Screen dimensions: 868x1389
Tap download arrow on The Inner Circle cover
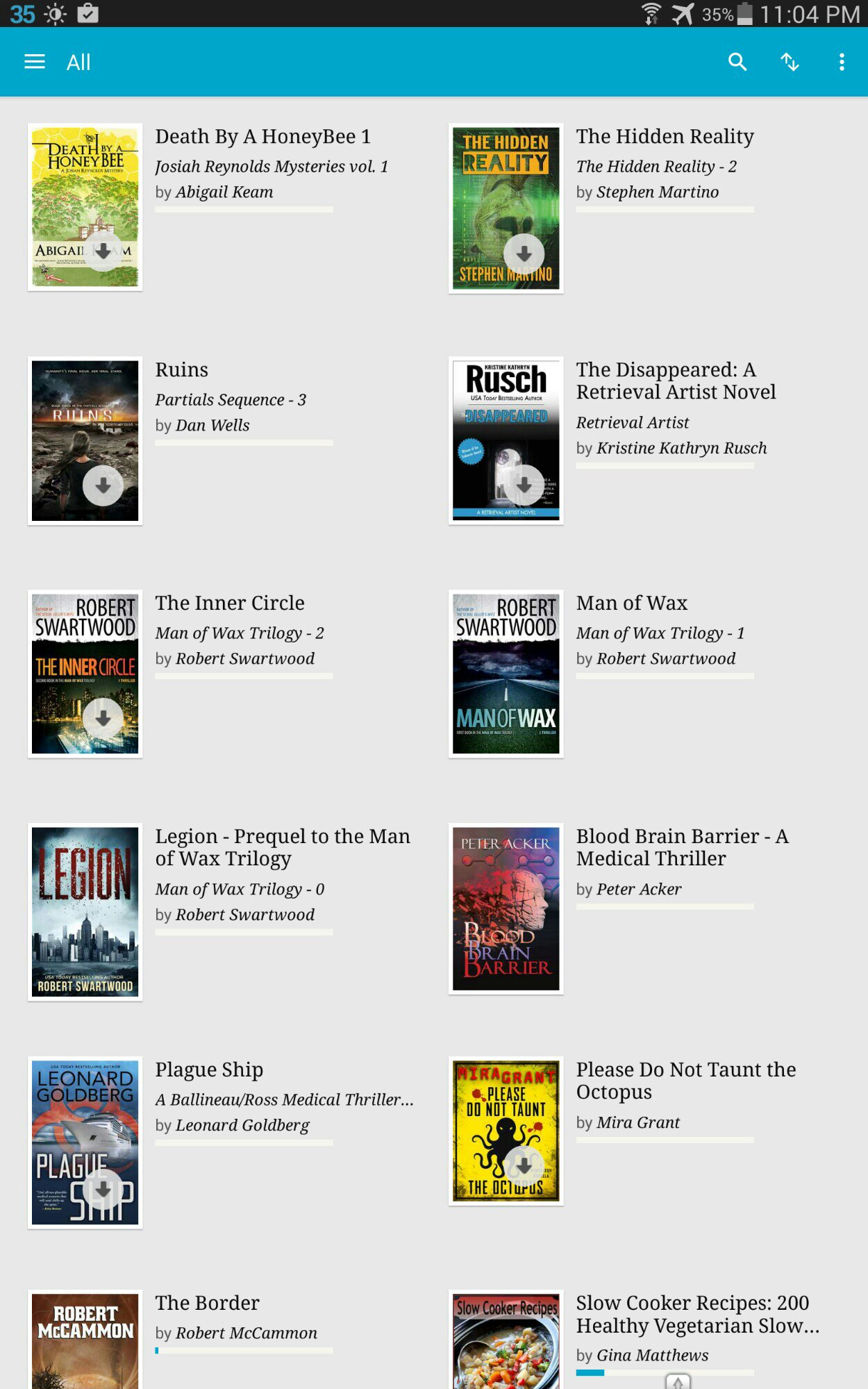point(103,719)
